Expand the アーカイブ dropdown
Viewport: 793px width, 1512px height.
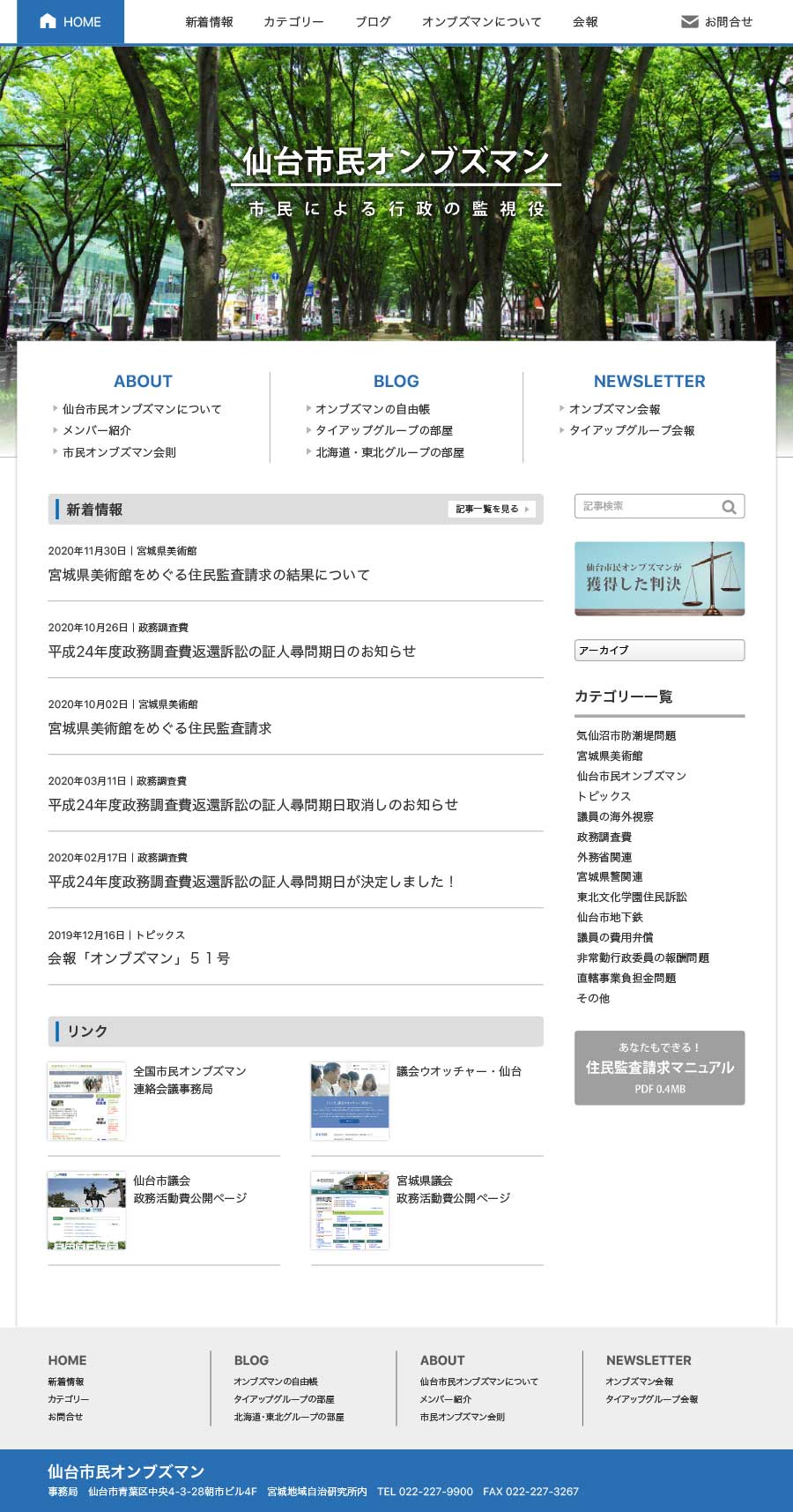(x=659, y=650)
